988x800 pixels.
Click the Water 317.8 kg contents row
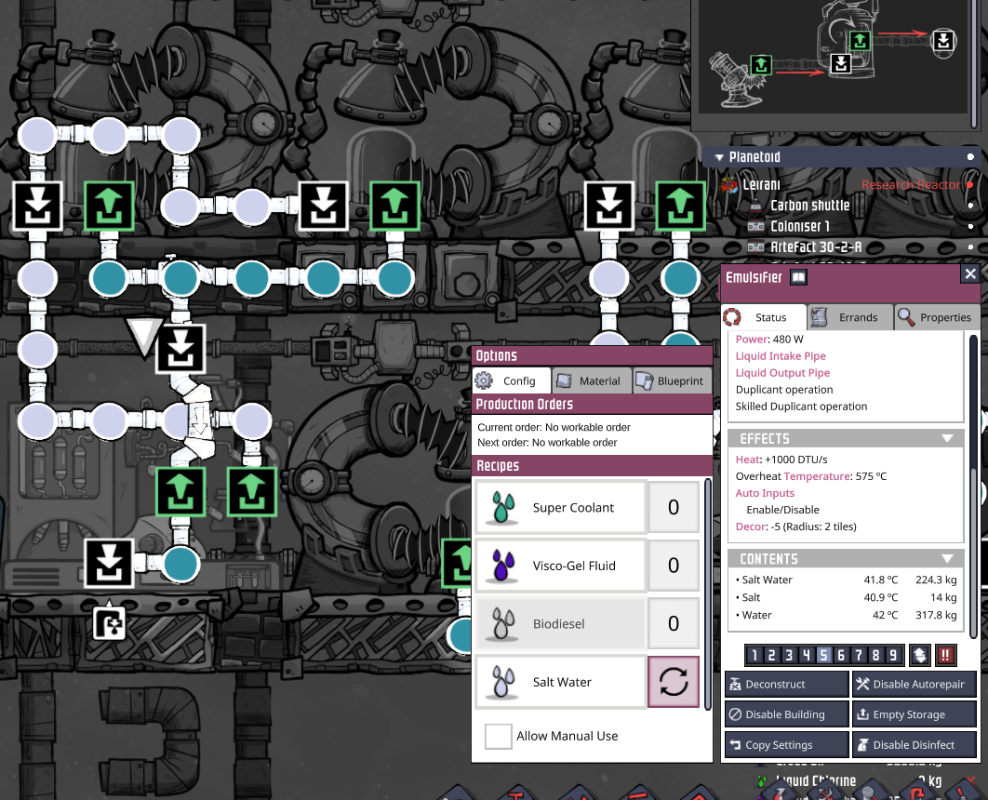click(846, 615)
